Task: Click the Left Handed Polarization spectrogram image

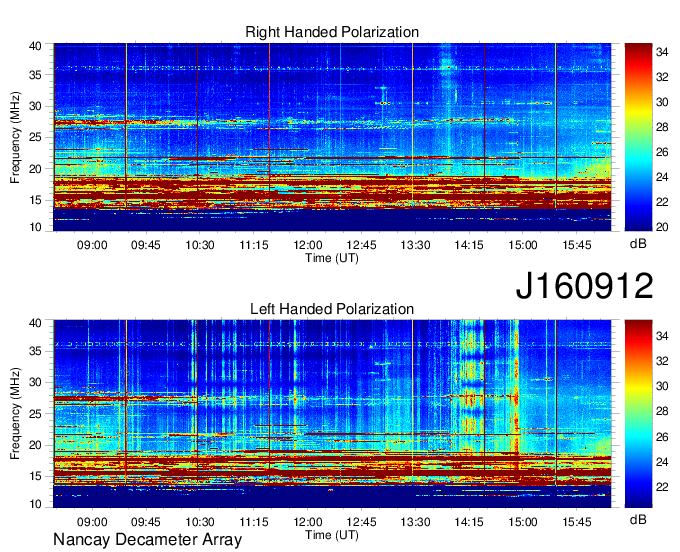Action: click(x=332, y=414)
